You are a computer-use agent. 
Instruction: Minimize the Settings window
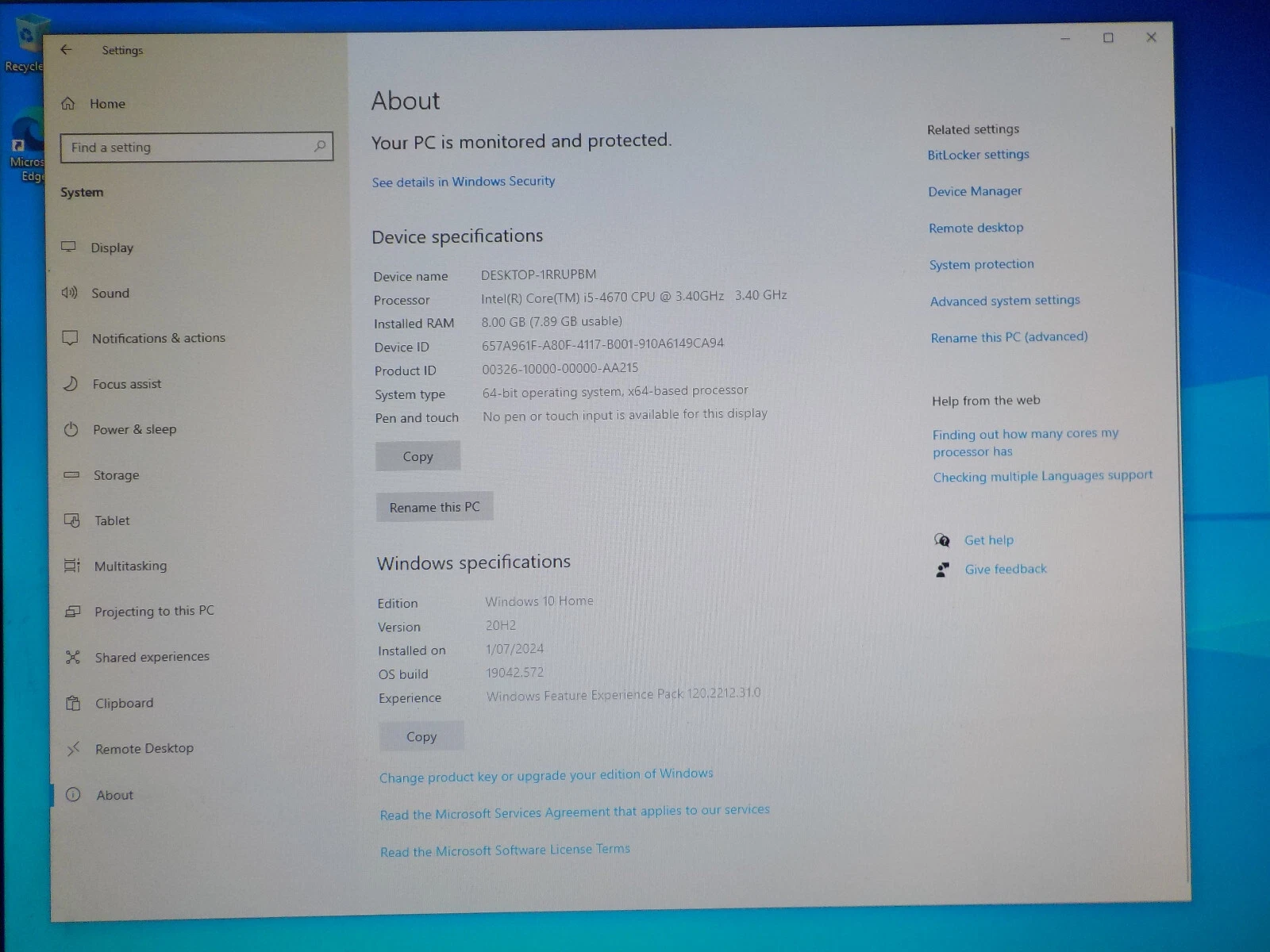tap(1066, 38)
